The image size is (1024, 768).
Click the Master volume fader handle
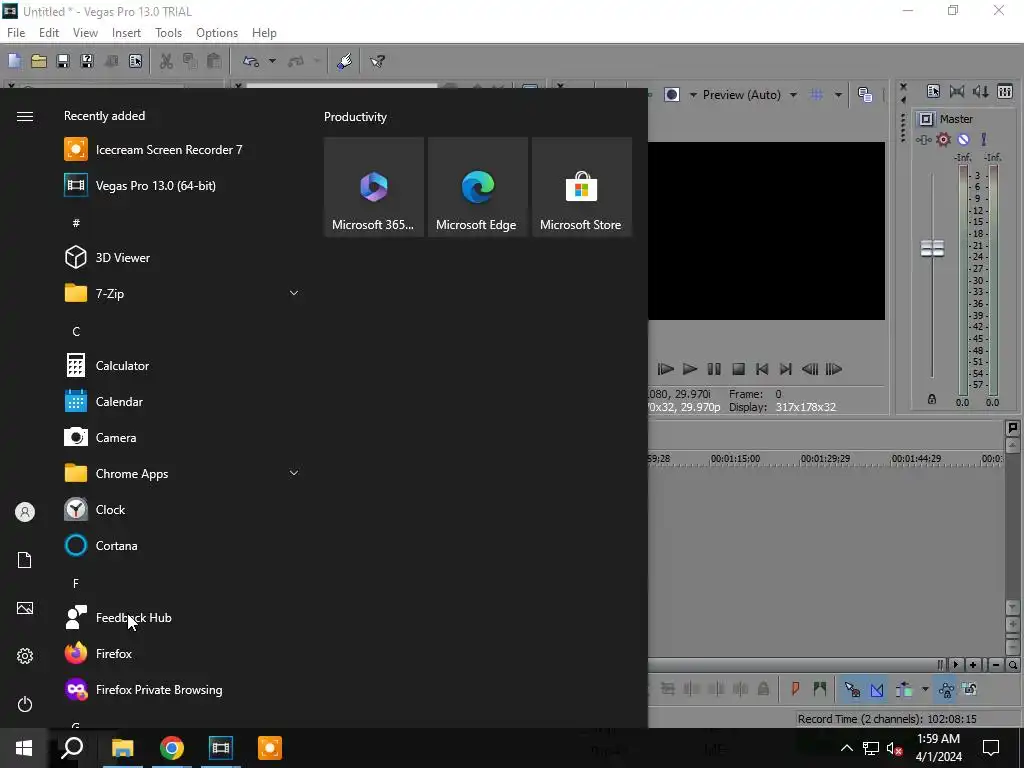click(x=932, y=248)
